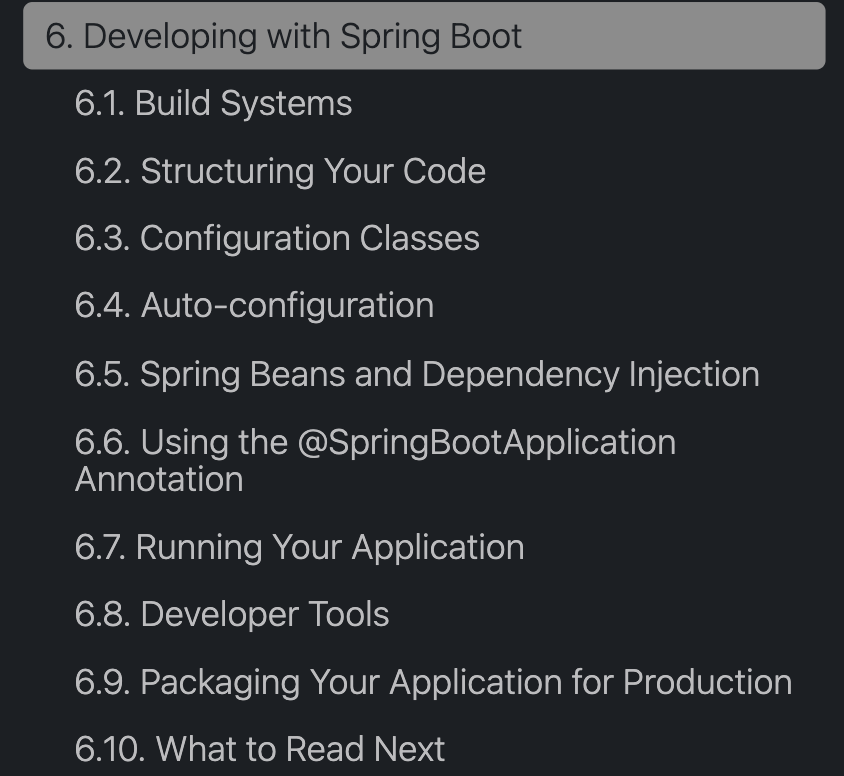Click the "6." chapter number in the highlighted heading

click(x=58, y=36)
